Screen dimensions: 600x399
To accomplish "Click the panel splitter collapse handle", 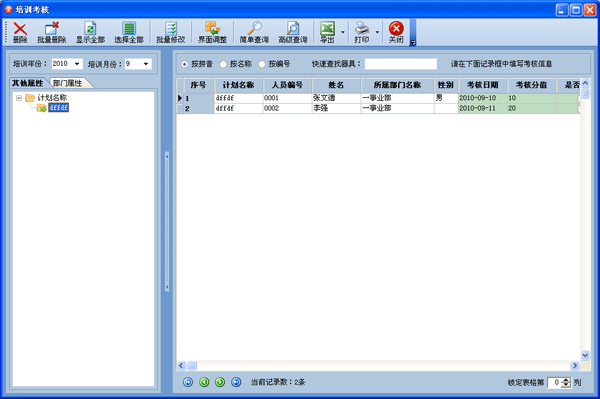I will 167,222.
